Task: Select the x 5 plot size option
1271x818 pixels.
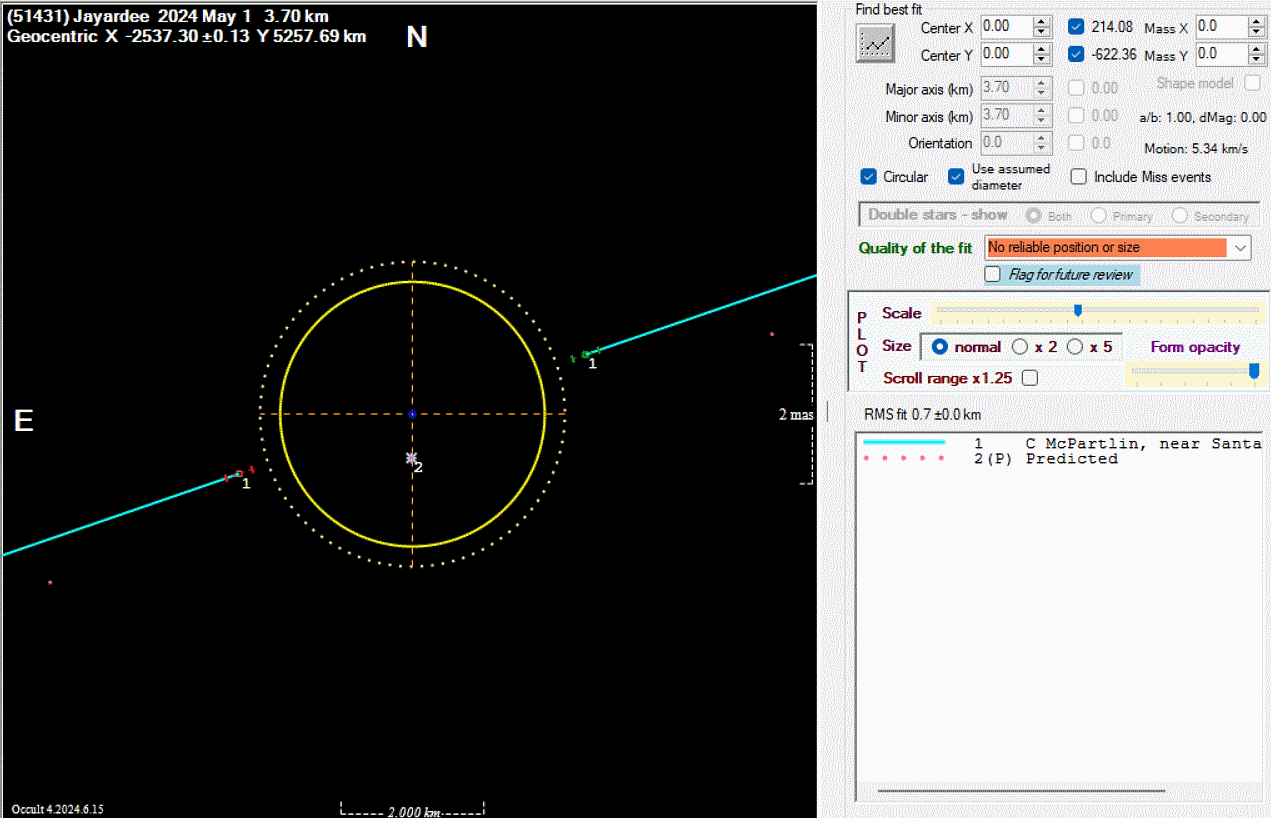Action: coord(1075,347)
